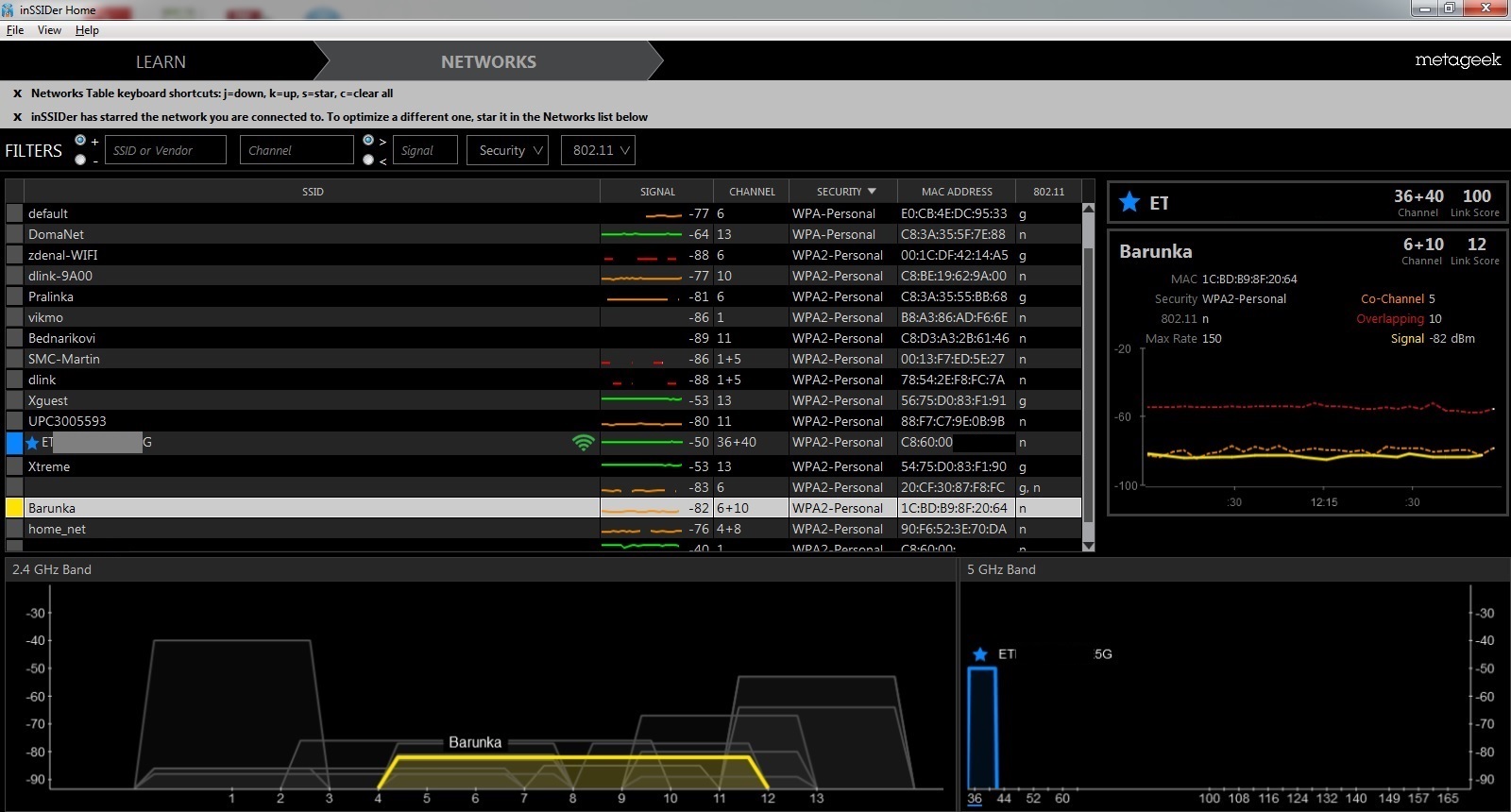Viewport: 1511px width, 812px height.
Task: Switch to the LEARN tab
Action: (x=161, y=61)
